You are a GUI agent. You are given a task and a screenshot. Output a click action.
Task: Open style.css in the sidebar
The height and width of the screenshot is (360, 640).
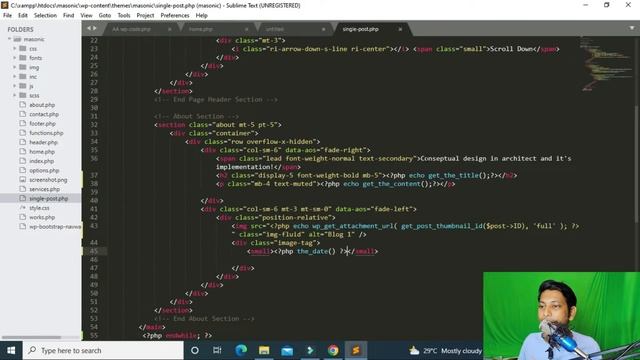point(39,208)
